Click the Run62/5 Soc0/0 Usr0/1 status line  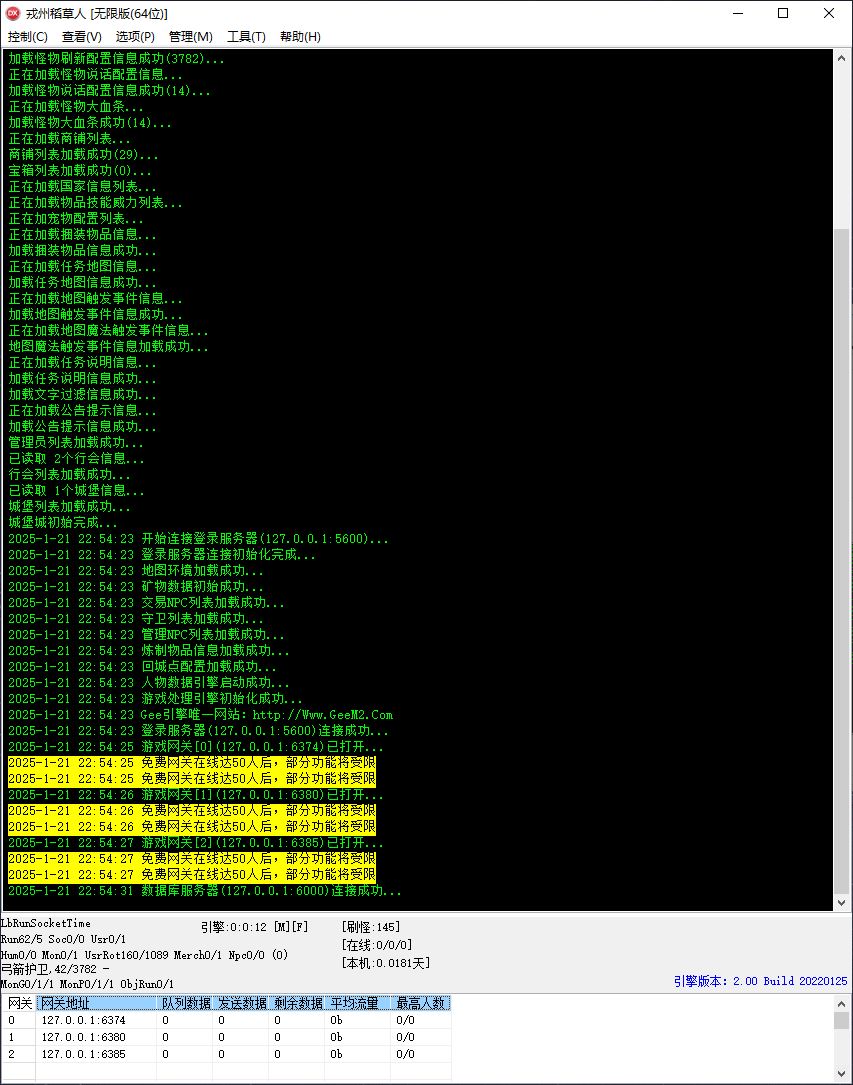63,939
